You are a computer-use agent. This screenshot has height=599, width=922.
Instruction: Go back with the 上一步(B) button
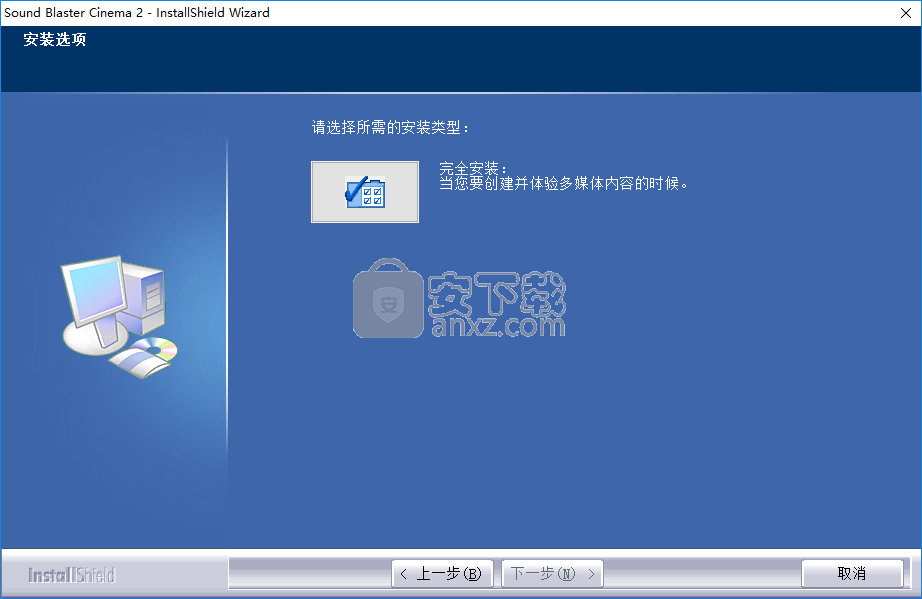coord(442,573)
